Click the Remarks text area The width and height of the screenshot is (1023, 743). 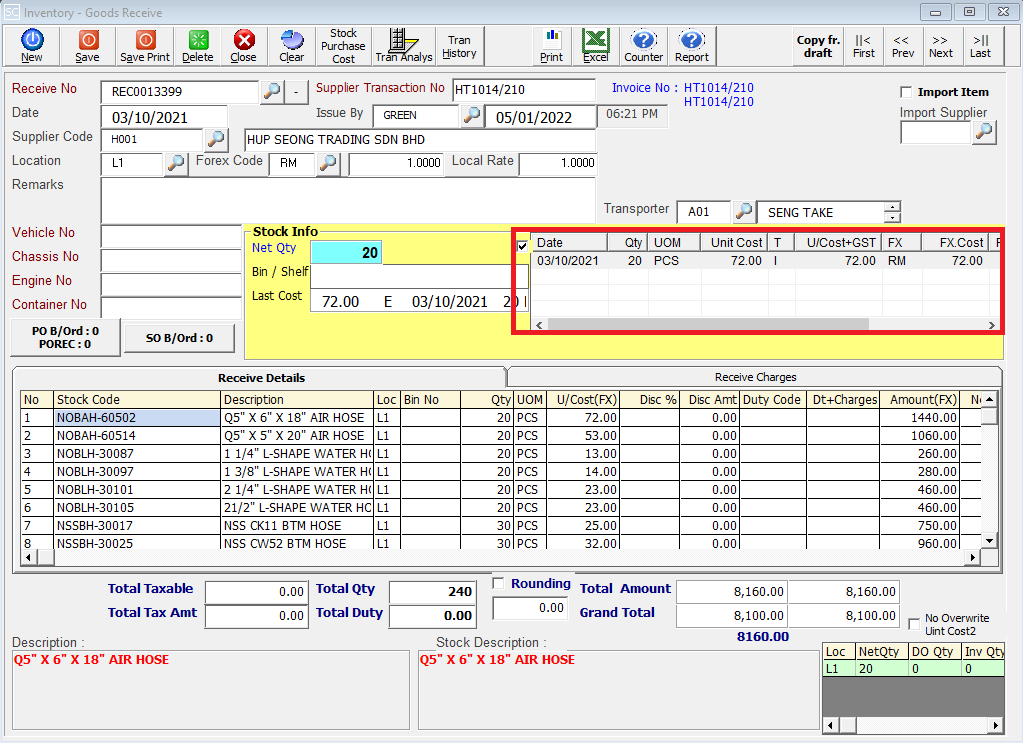click(348, 200)
